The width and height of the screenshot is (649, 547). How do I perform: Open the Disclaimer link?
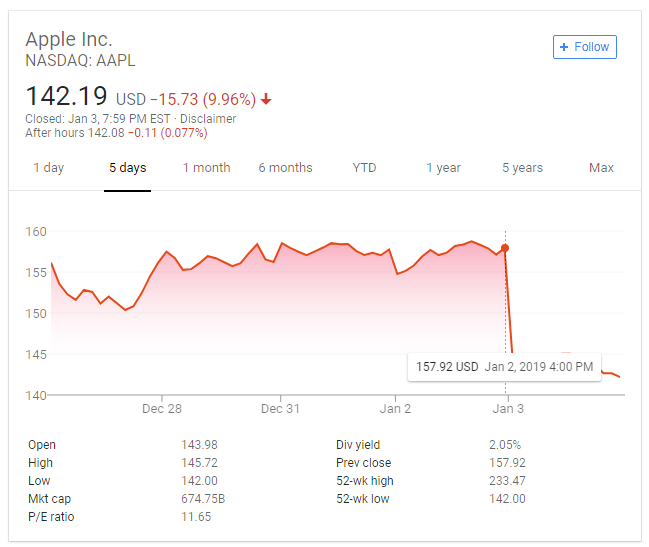(x=208, y=118)
